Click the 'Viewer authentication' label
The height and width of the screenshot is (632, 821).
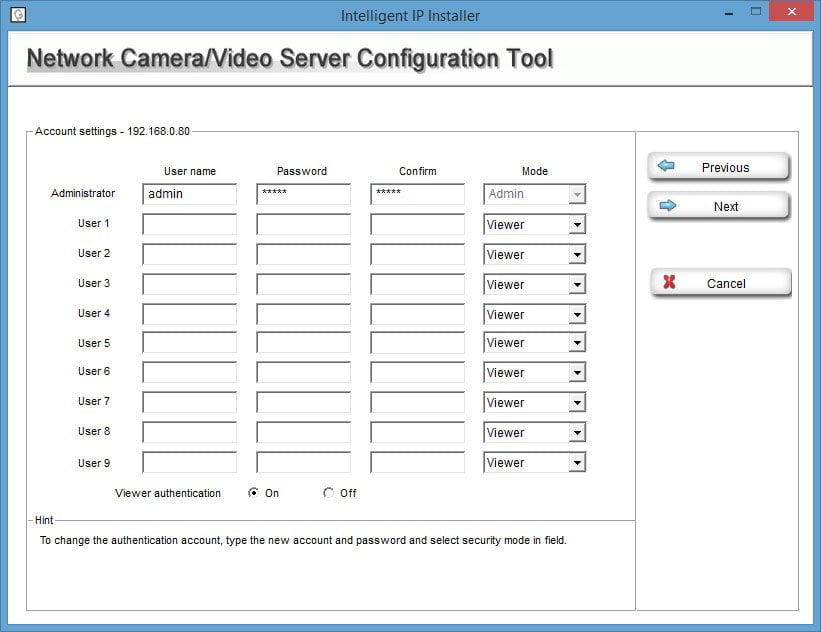168,493
